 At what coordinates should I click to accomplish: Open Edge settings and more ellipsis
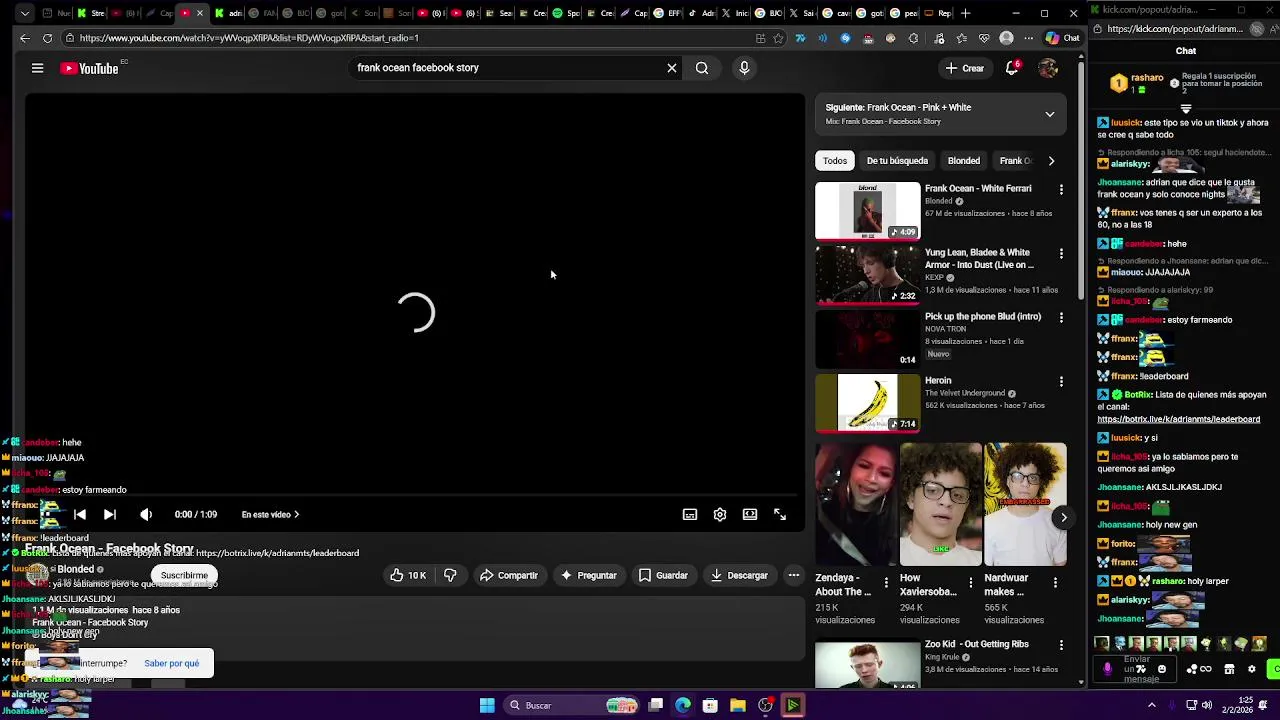(x=1028, y=38)
